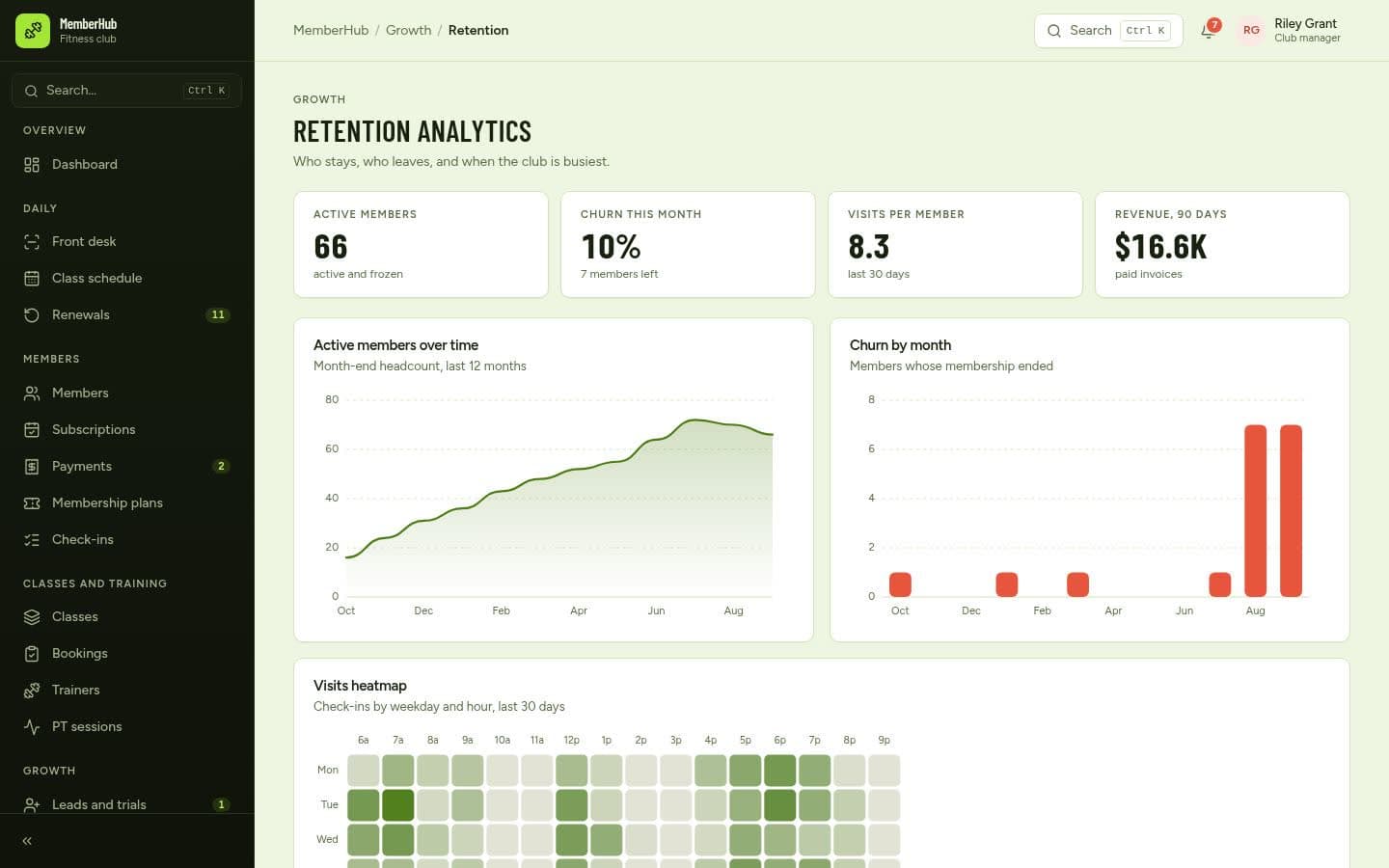Click the Leads and trials user-plus icon
Viewport: 1389px width, 868px height.
pyautogui.click(x=32, y=805)
